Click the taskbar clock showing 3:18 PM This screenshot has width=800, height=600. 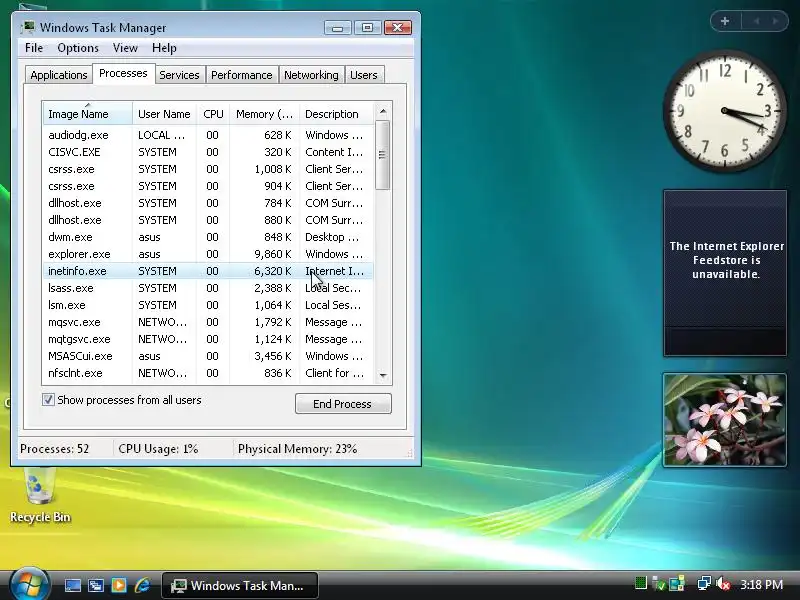[x=761, y=585]
